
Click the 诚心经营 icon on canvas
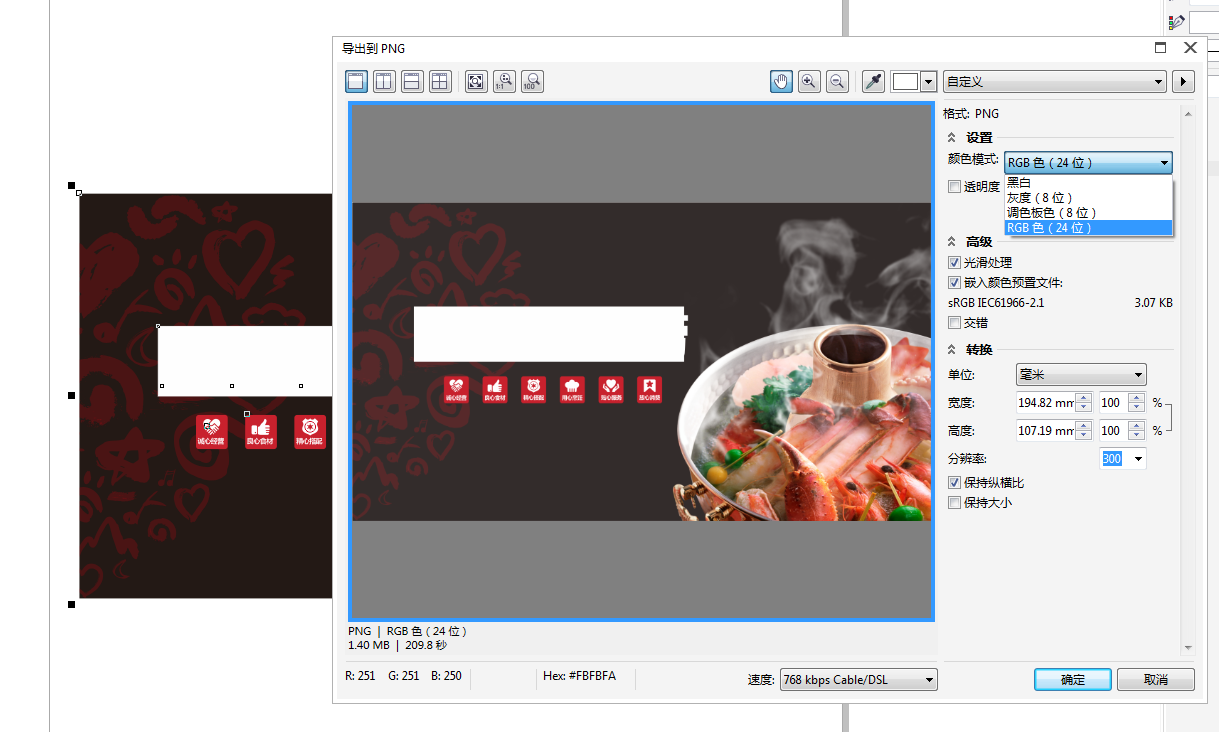tap(211, 432)
